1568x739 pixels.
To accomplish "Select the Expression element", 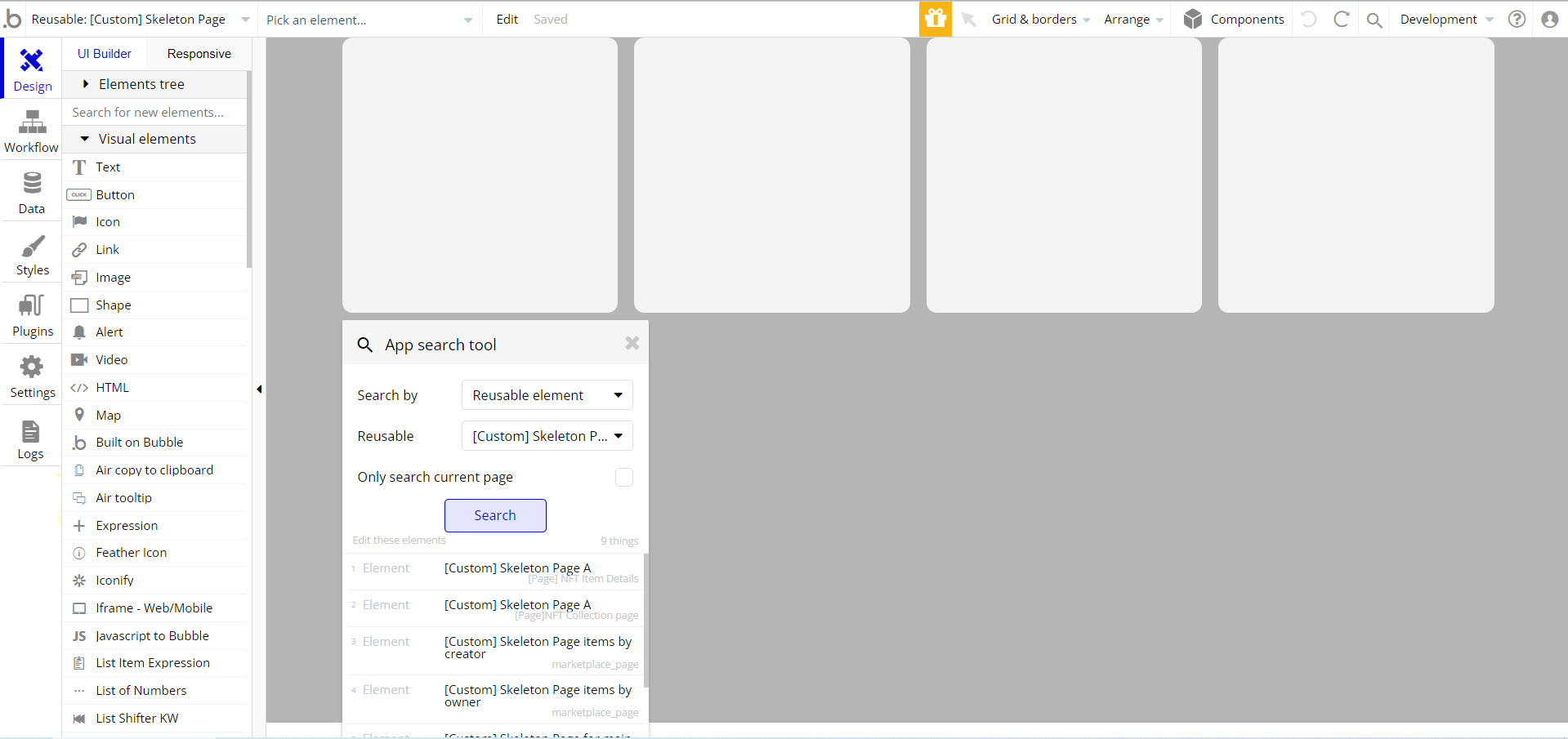I will [154, 526].
